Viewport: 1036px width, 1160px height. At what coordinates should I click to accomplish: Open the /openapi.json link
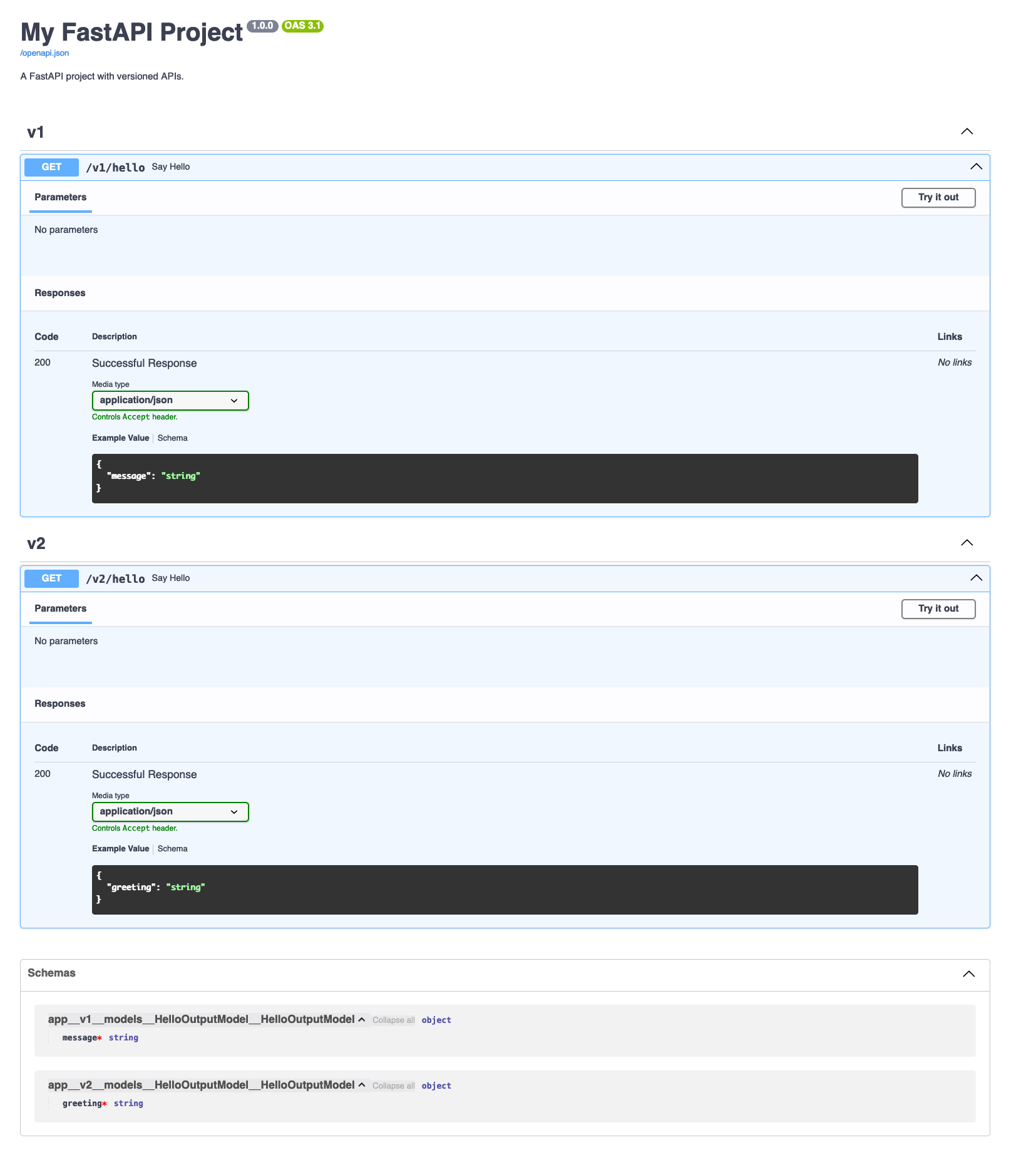[x=44, y=53]
